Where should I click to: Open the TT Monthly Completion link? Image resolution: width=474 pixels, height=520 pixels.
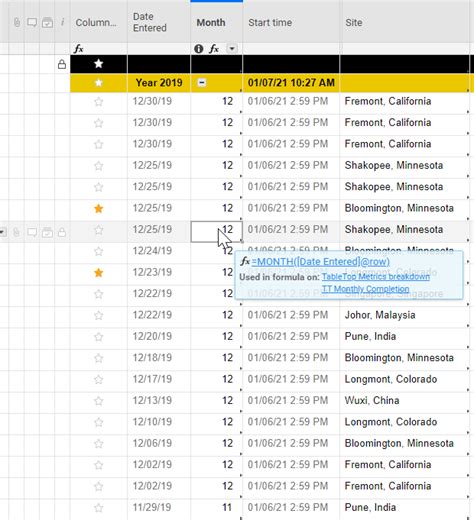pos(365,289)
